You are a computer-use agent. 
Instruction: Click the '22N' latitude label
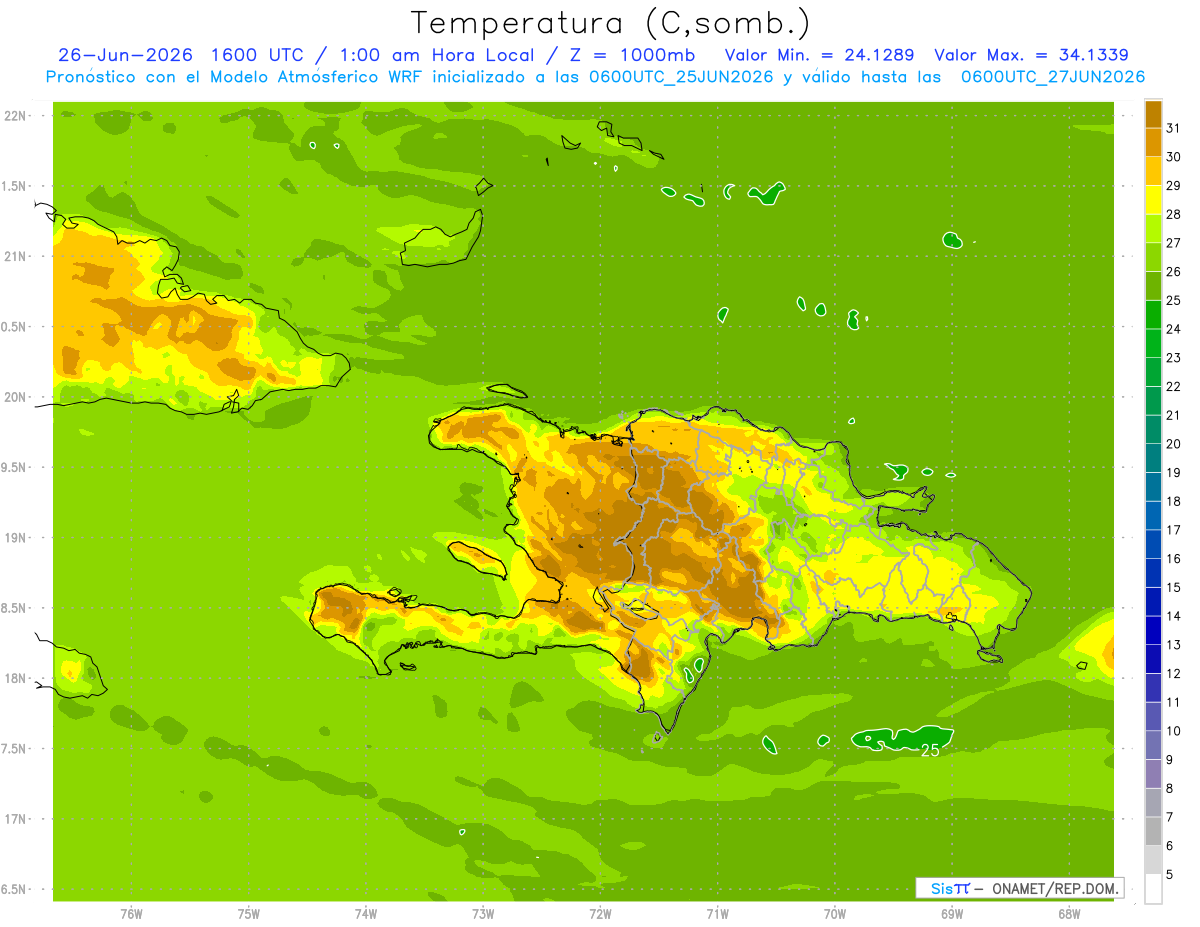[x=16, y=116]
